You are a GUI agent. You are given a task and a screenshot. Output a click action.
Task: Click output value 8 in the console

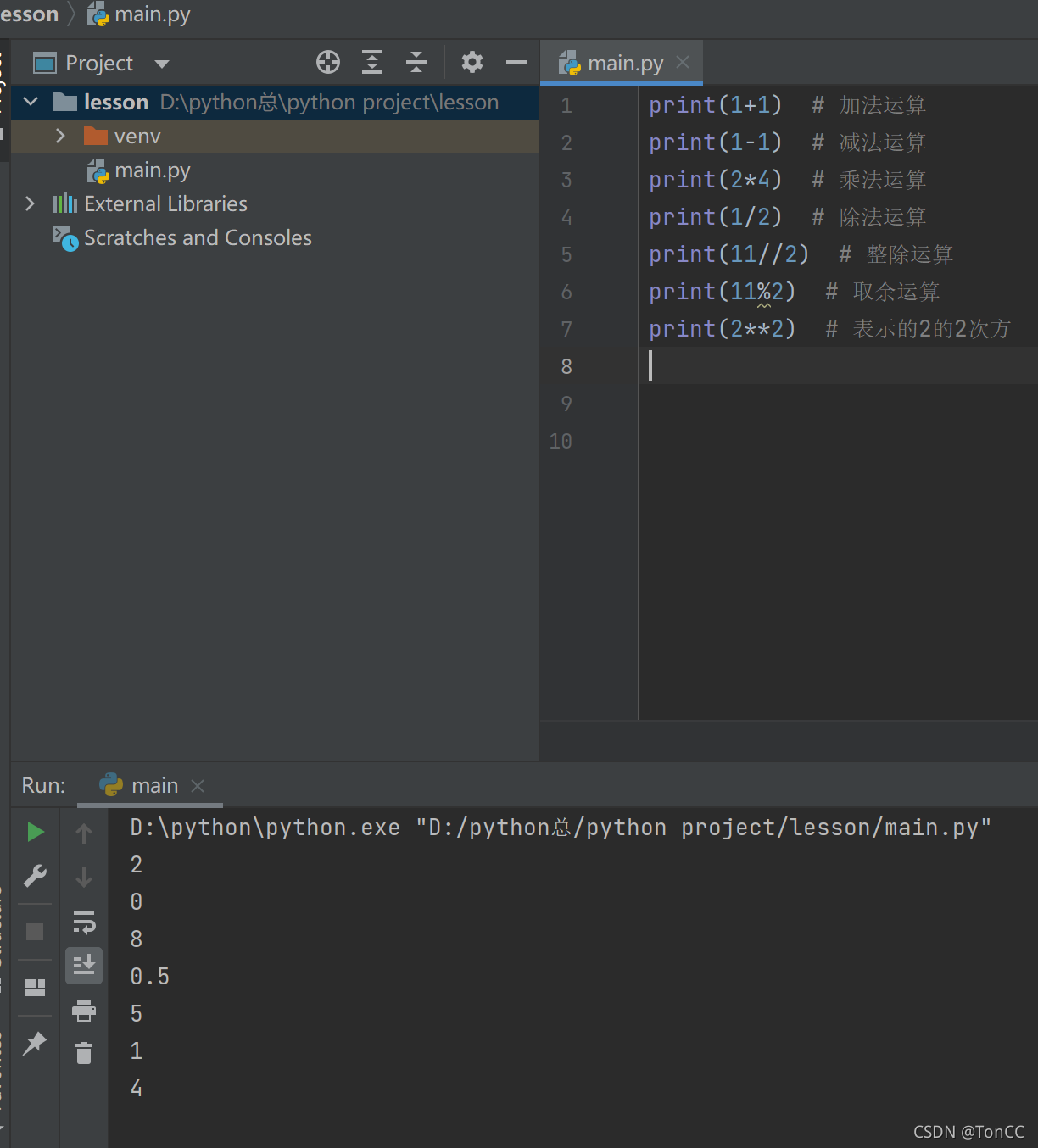tap(137, 939)
